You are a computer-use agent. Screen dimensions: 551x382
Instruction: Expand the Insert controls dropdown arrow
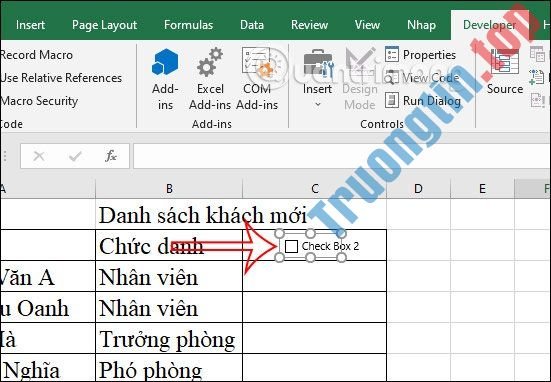[318, 104]
